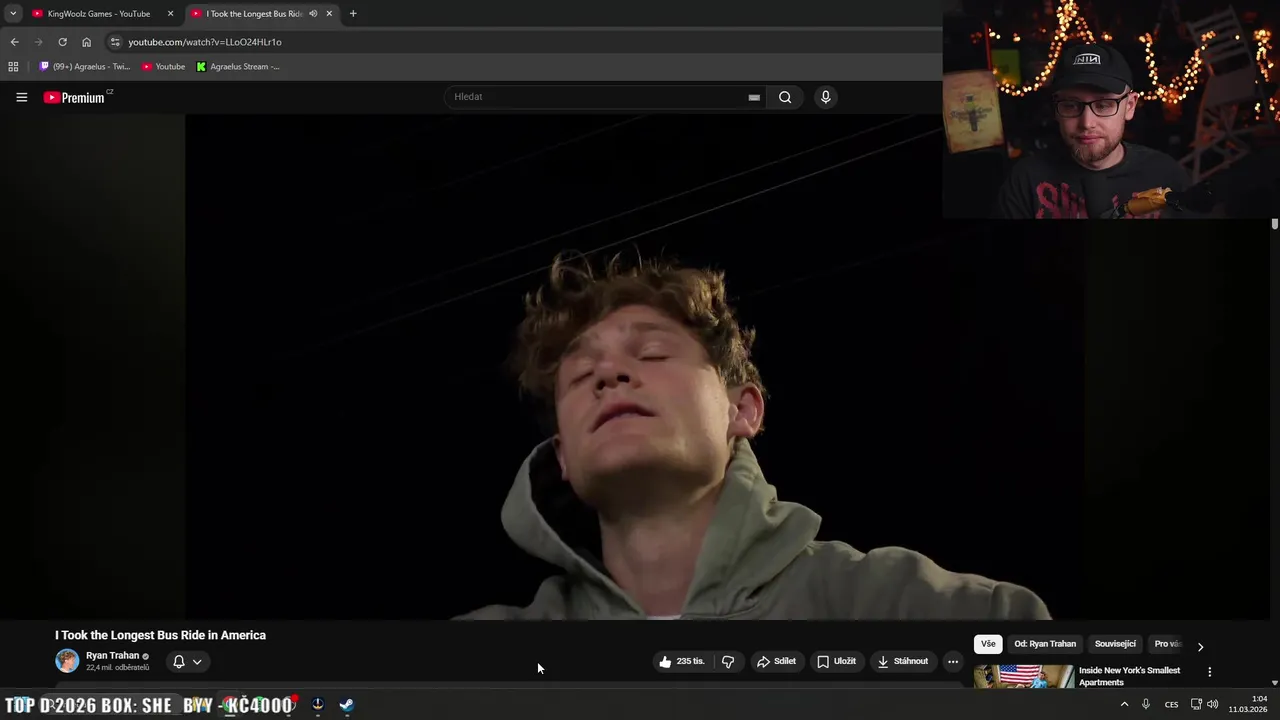The height and width of the screenshot is (720, 1280).
Task: Go forward with the browser forward arrow
Action: click(38, 42)
